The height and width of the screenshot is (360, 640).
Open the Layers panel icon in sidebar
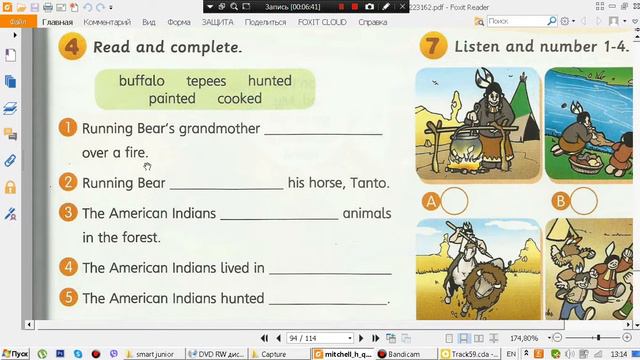tap(10, 108)
